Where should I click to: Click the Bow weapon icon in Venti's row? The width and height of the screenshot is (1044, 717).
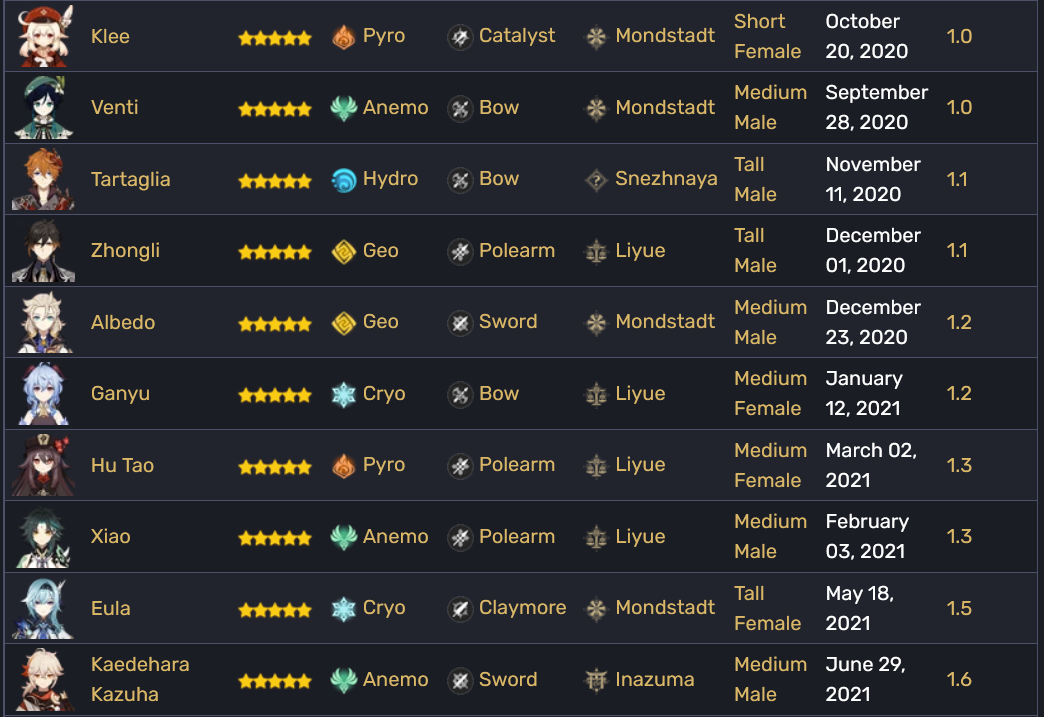pos(460,108)
